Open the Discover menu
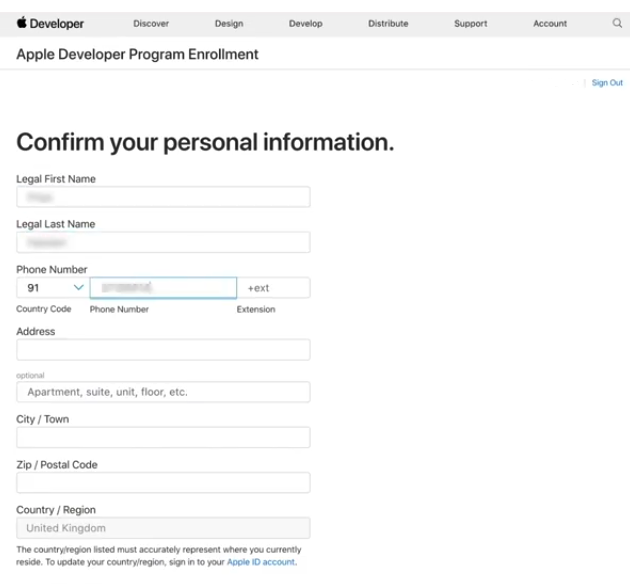Viewport: 630px width, 586px height. pos(151,24)
